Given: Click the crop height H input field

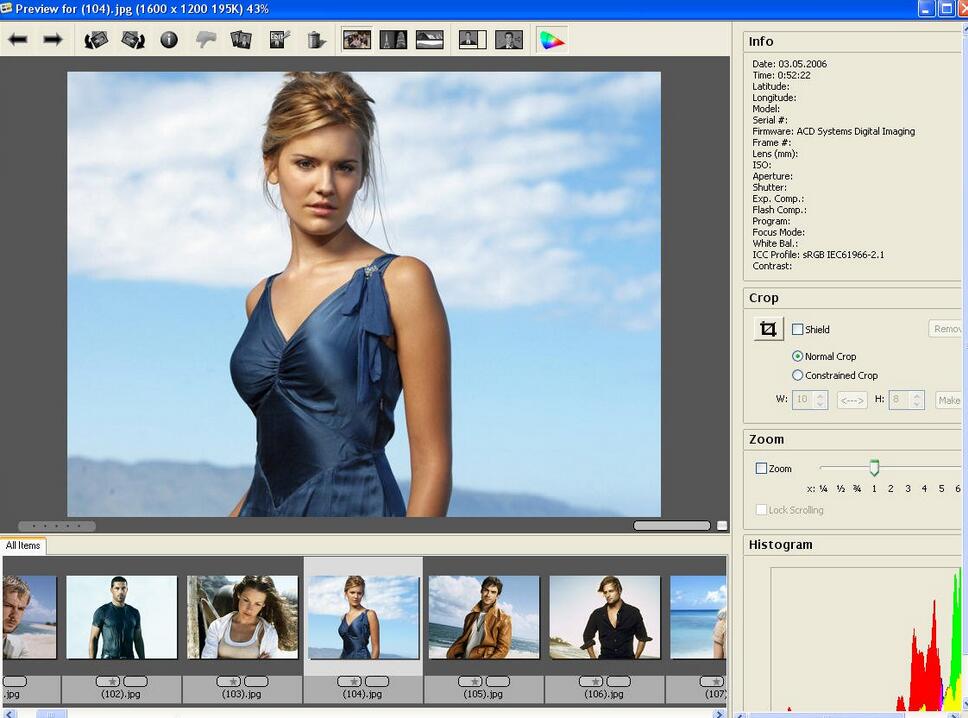Looking at the screenshot, I should tap(901, 399).
